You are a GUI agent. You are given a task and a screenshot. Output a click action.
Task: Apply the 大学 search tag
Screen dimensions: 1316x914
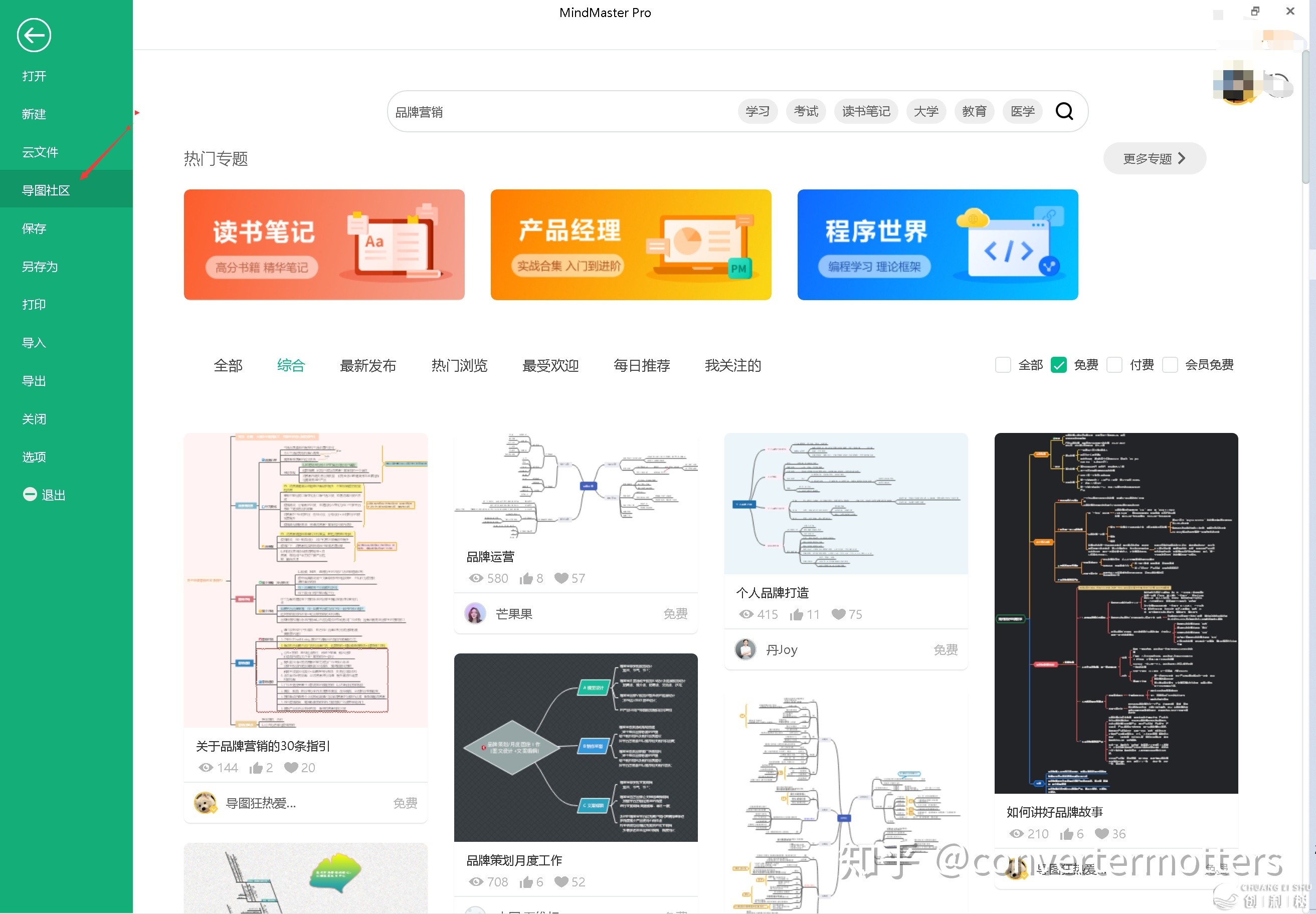(926, 111)
